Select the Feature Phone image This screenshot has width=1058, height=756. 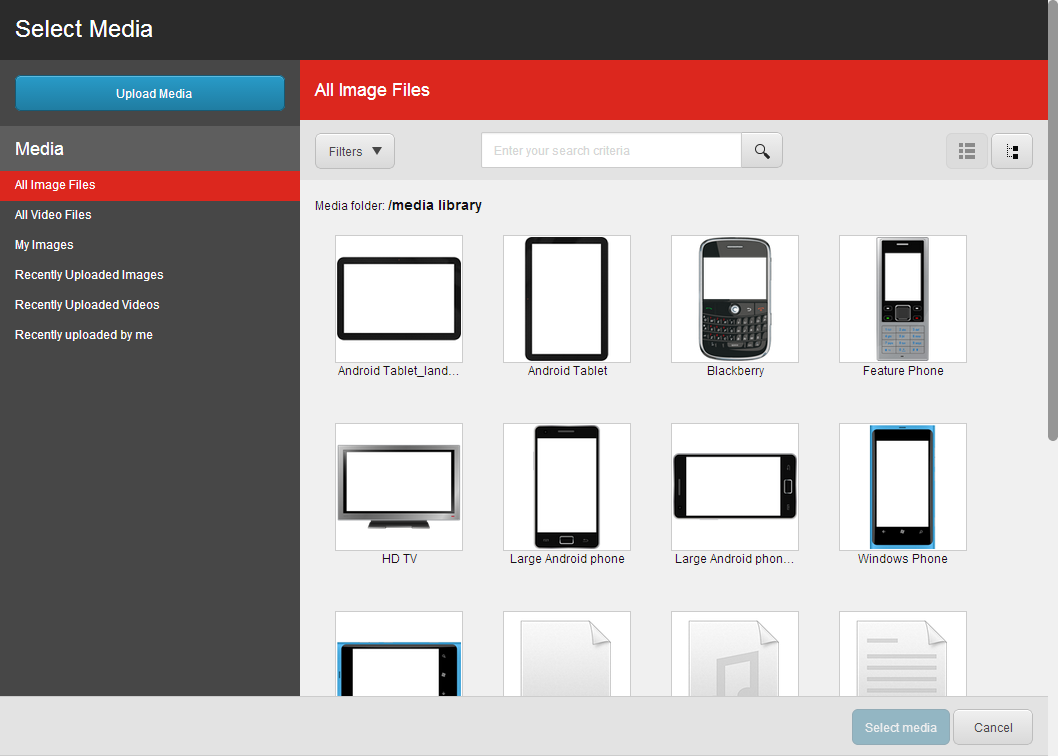[x=902, y=298]
